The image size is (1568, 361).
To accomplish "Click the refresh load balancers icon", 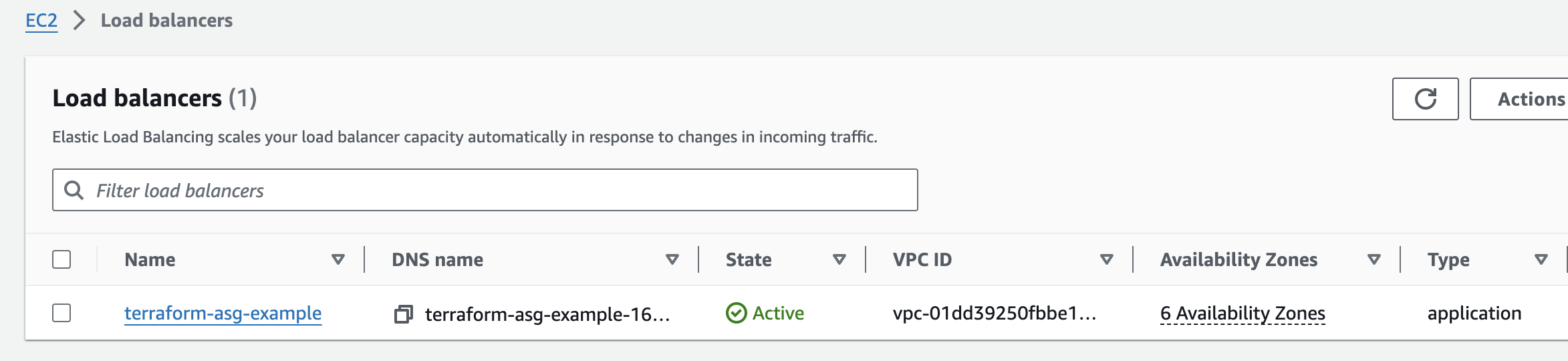I will click(1425, 99).
